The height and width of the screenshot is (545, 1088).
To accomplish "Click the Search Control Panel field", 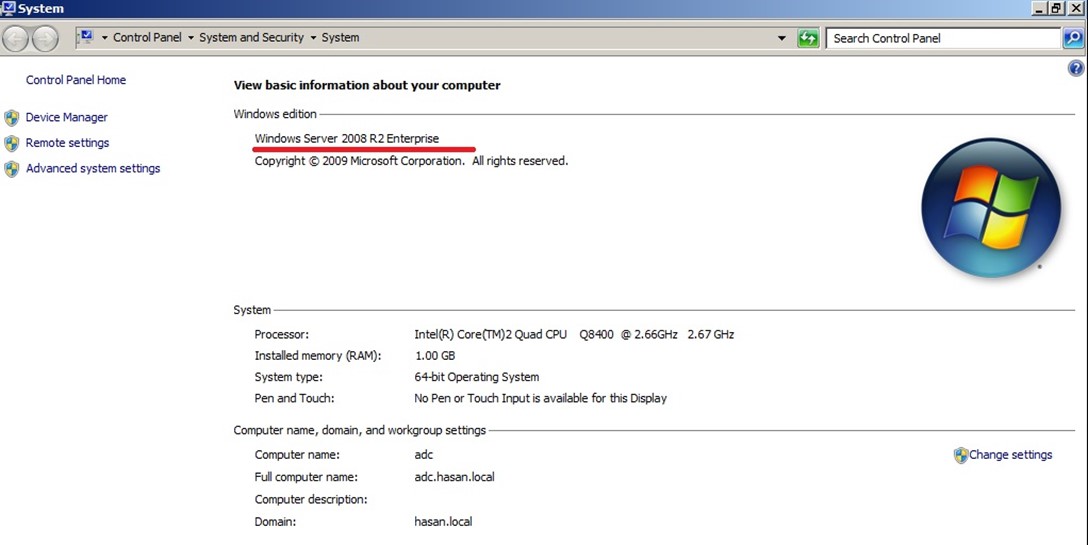I will tap(943, 38).
